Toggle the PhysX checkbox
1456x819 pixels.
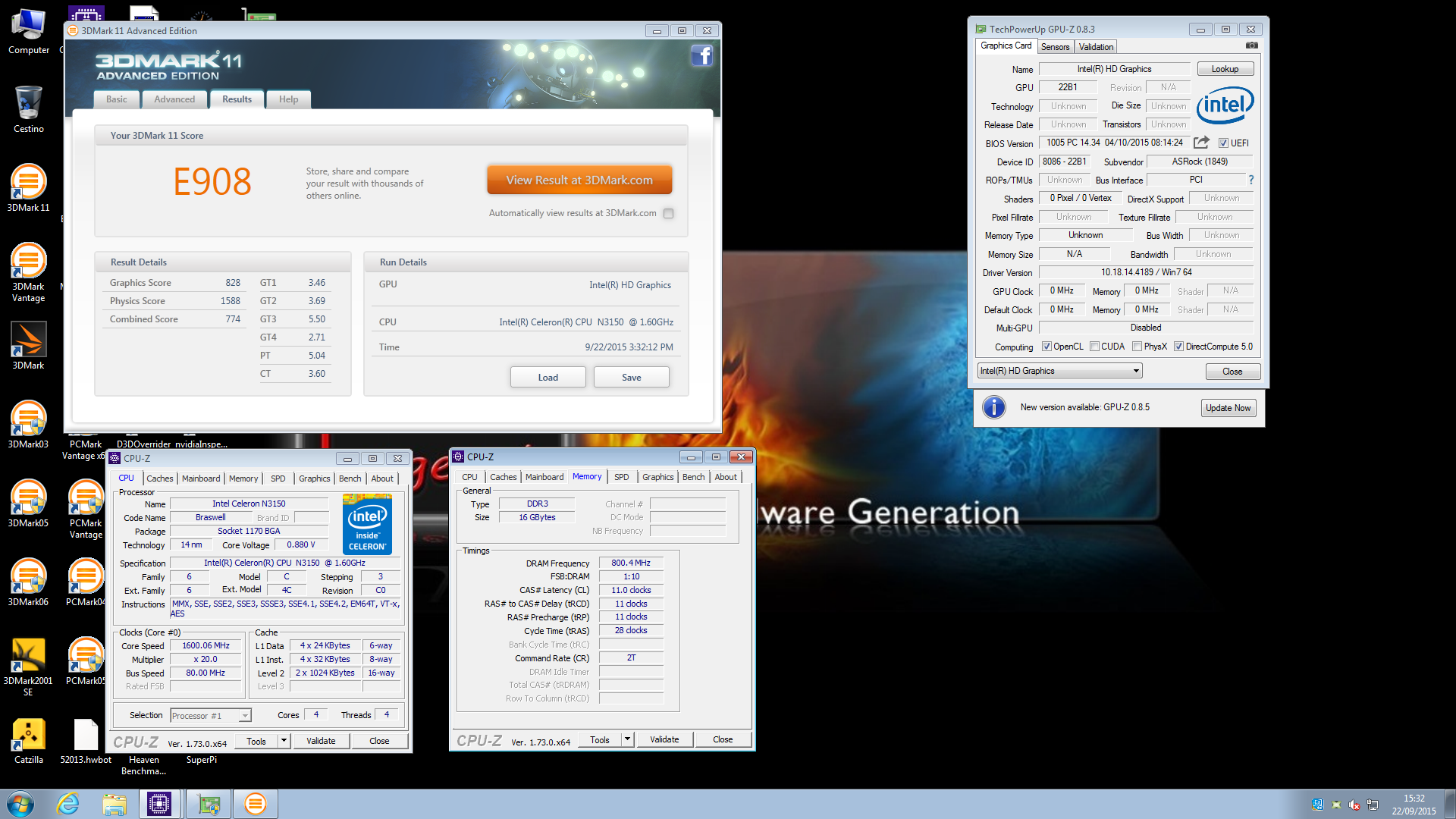pyautogui.click(x=1137, y=347)
